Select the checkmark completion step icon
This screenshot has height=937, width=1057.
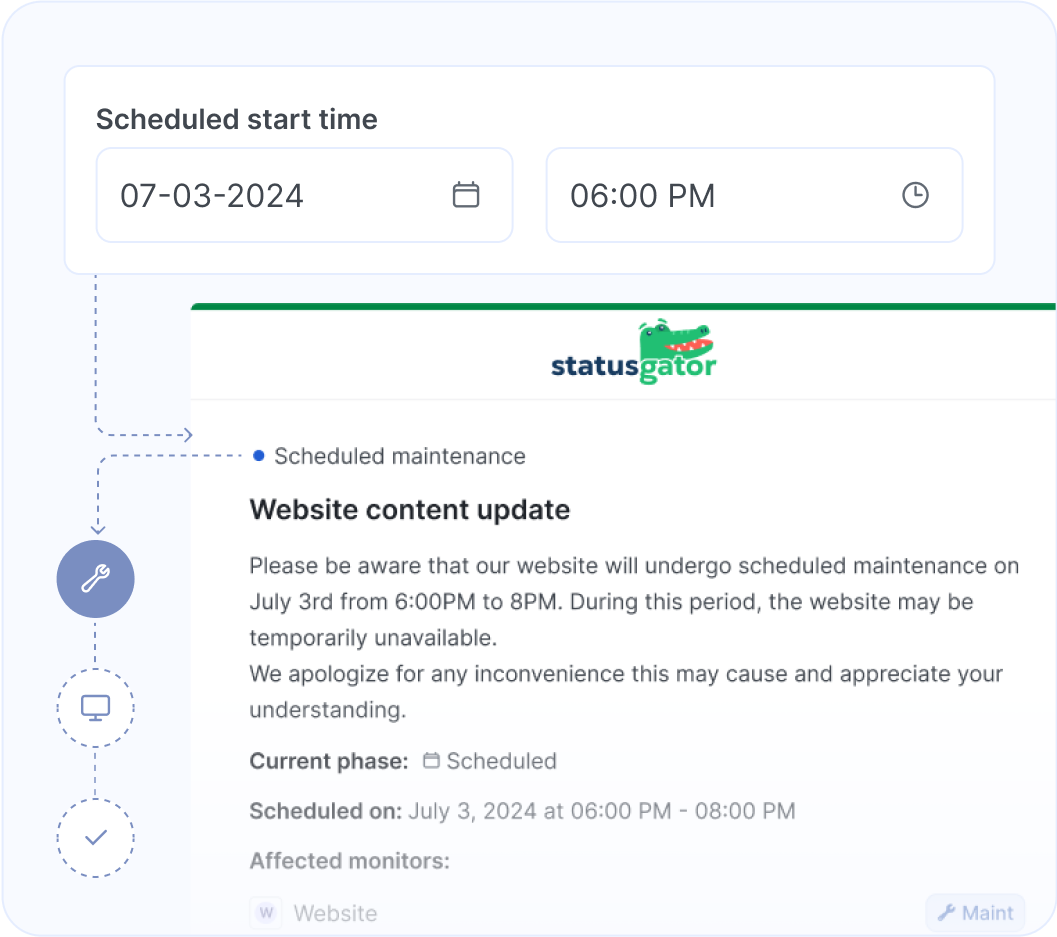coord(95,838)
